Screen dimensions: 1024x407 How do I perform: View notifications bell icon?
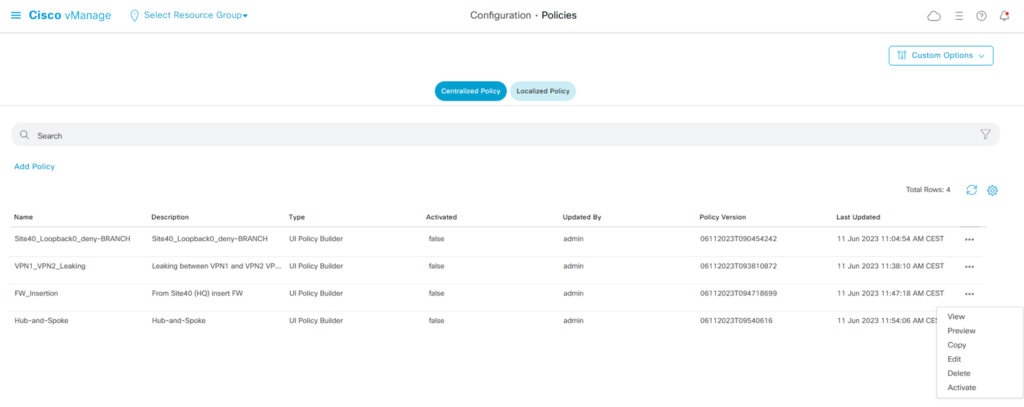click(1004, 16)
